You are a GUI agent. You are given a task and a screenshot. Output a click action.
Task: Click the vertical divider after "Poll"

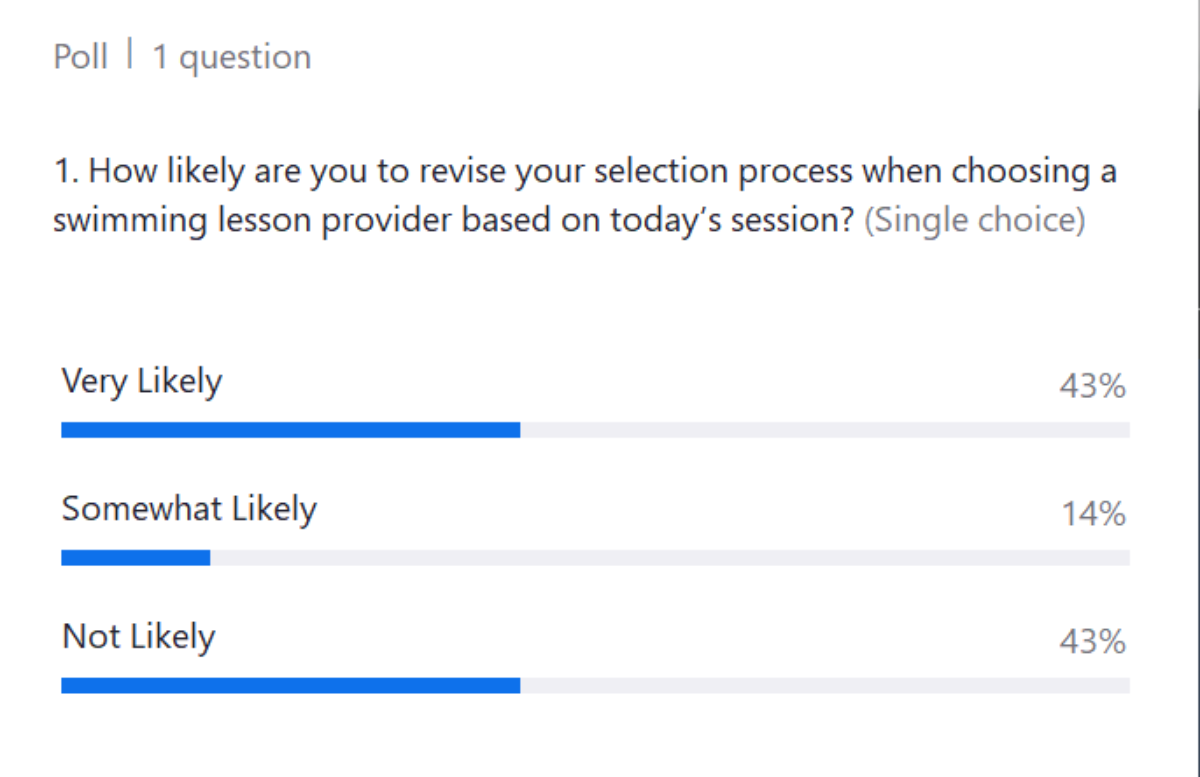coord(130,55)
